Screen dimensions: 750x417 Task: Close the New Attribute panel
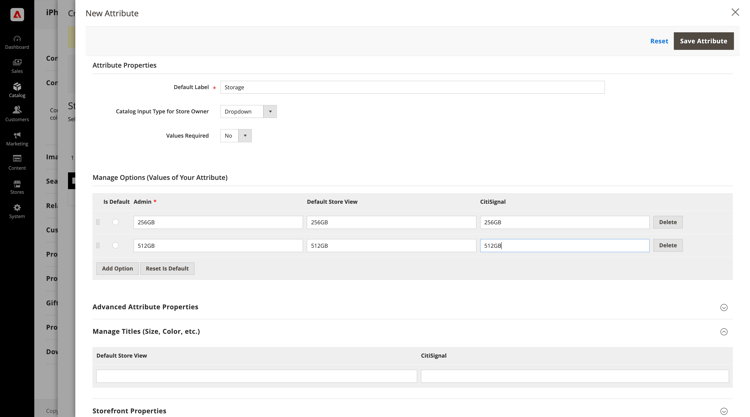coord(735,12)
